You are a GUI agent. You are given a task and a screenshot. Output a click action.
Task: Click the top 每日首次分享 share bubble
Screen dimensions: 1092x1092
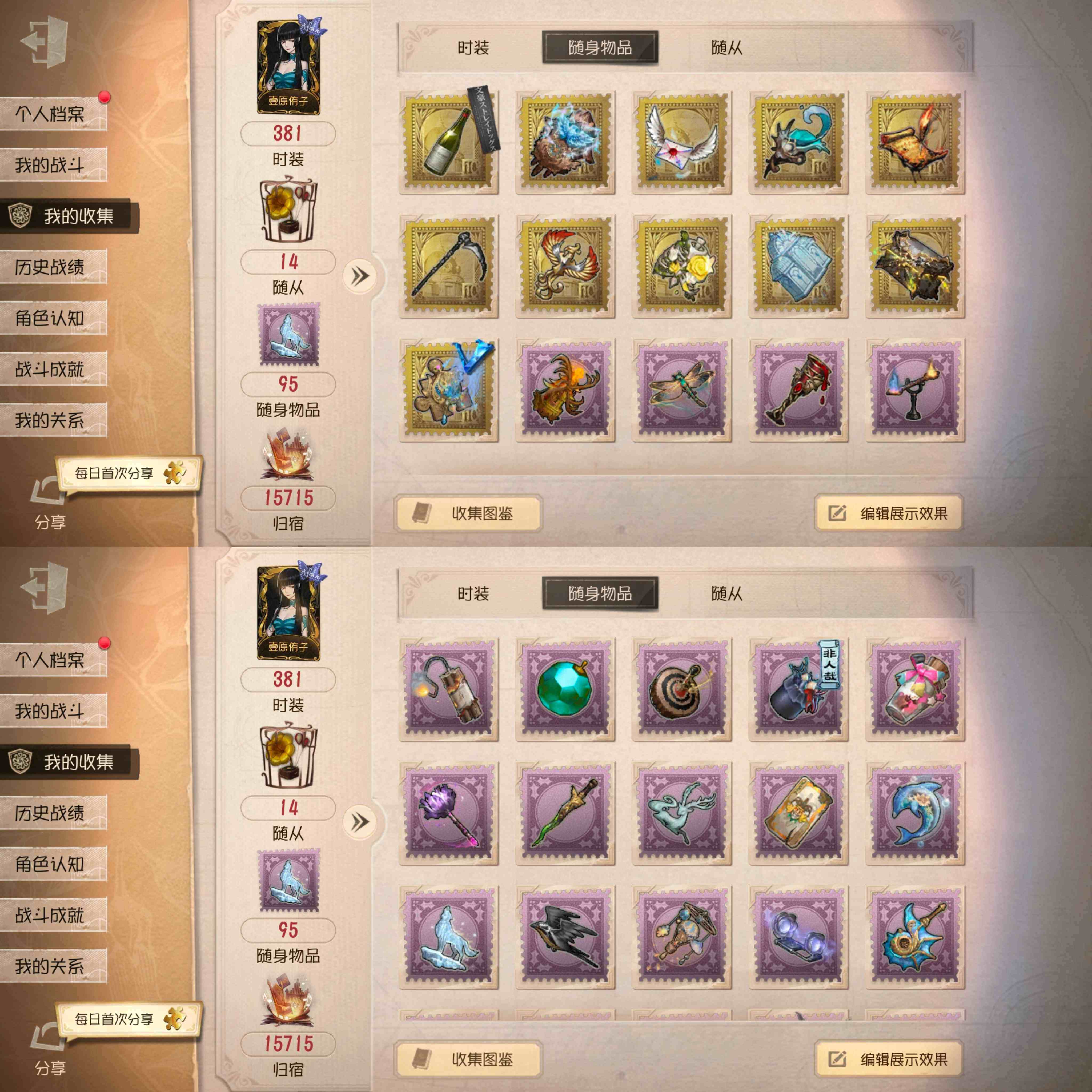pos(129,474)
